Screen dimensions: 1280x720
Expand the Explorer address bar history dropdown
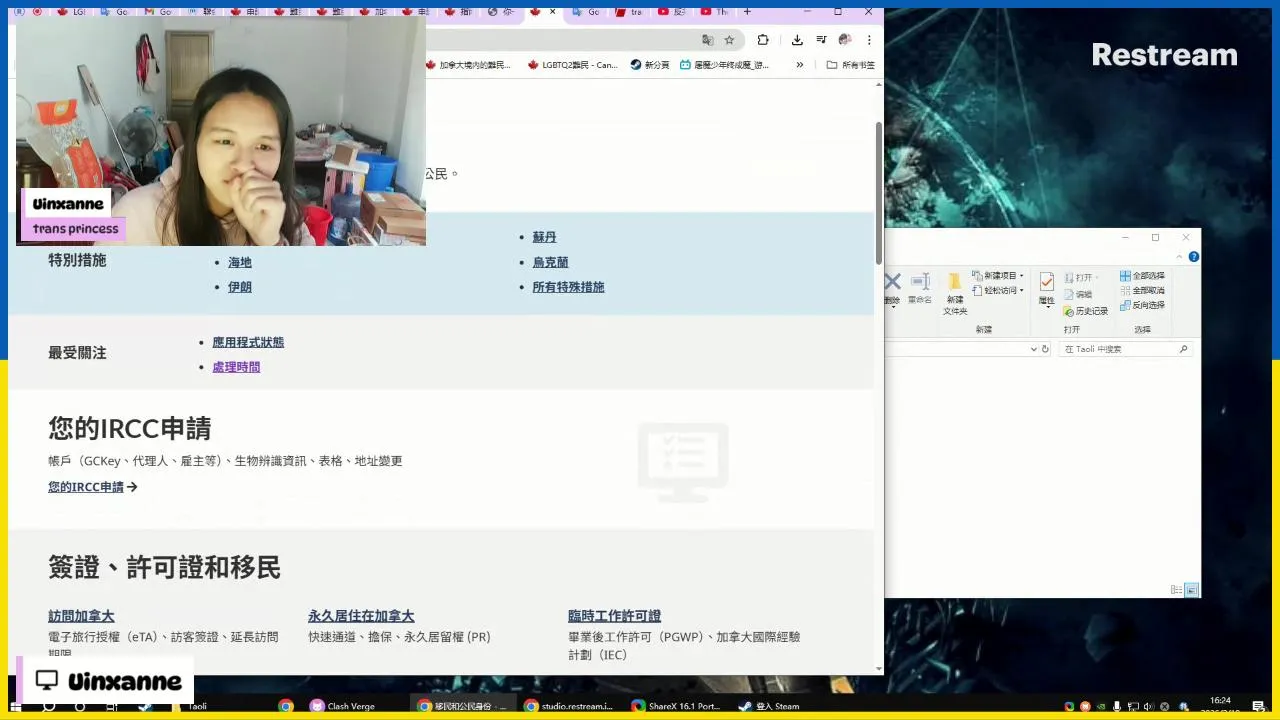click(1034, 349)
